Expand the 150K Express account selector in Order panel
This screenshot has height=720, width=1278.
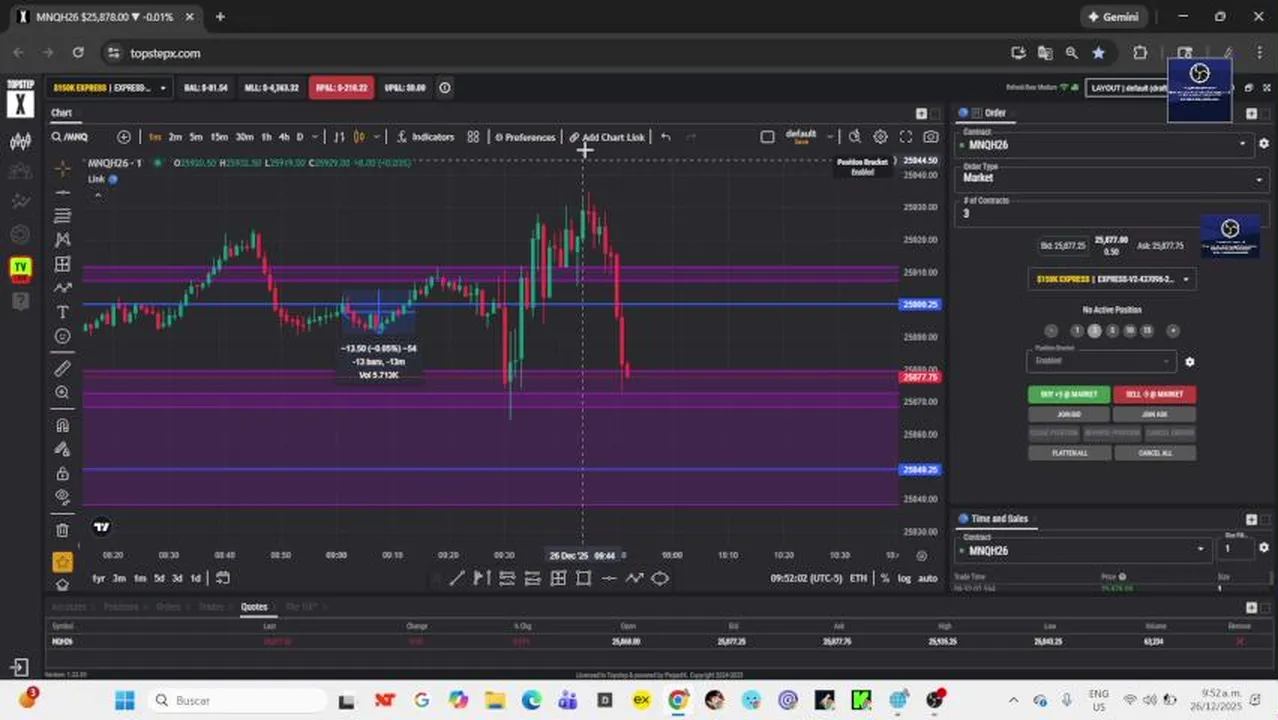1112,279
